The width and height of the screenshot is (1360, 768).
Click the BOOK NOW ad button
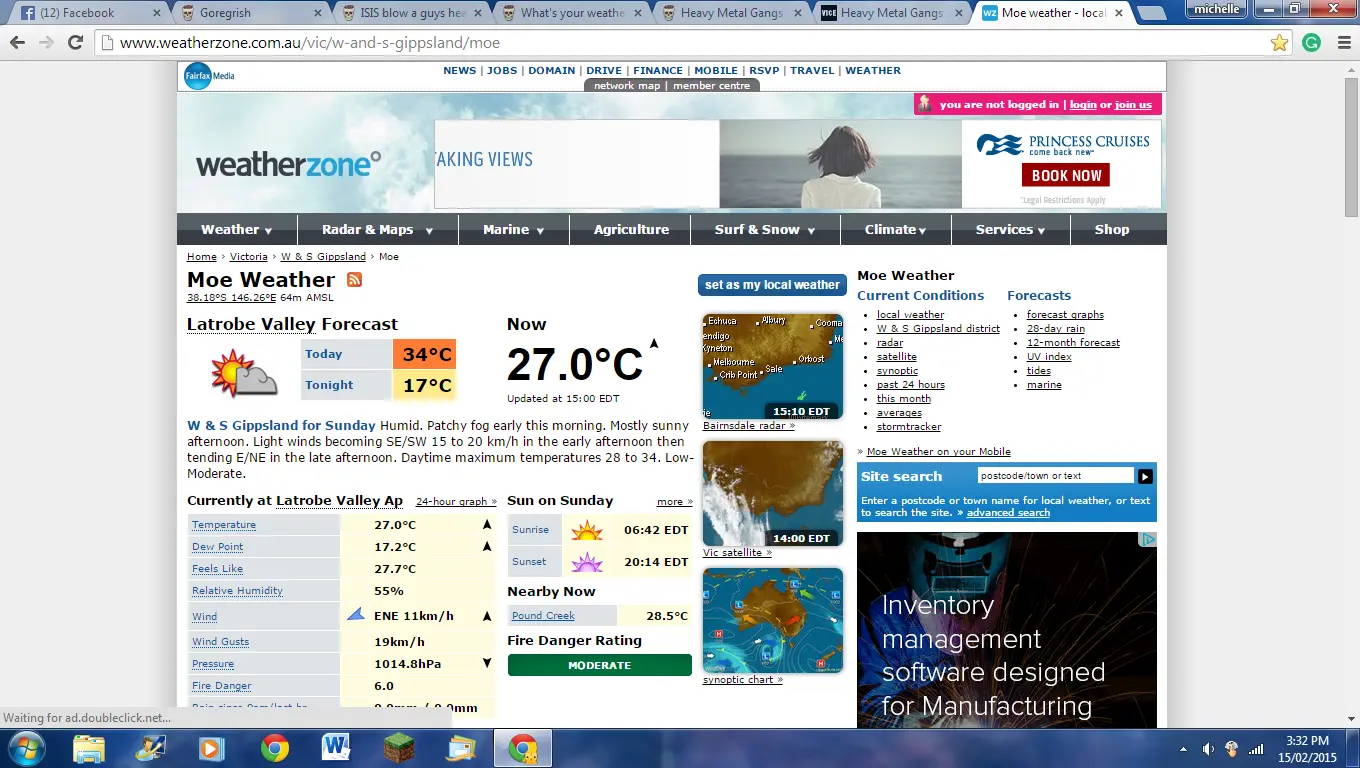[x=1066, y=175]
